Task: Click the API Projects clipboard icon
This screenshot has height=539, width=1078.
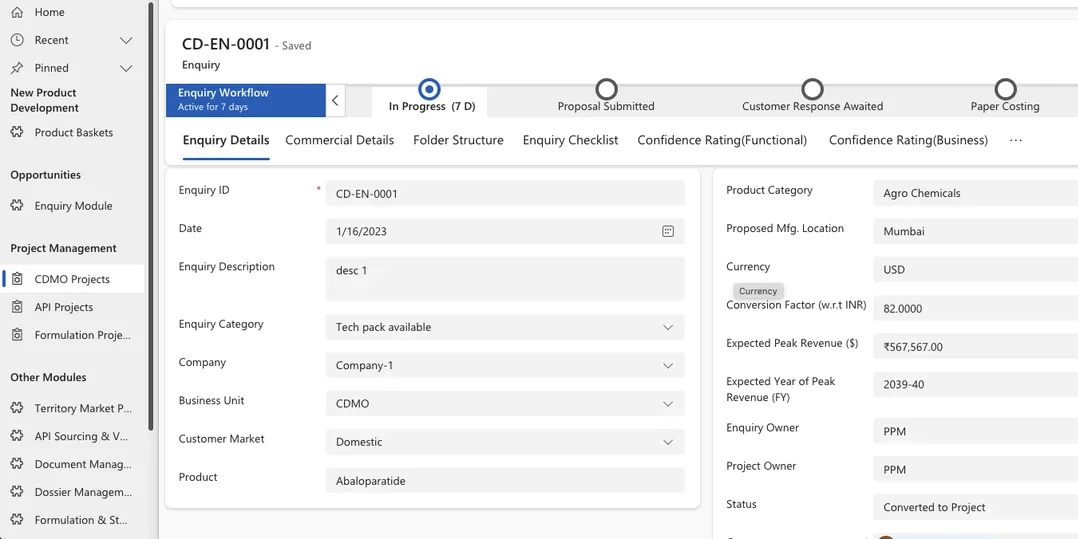Action: [x=17, y=307]
